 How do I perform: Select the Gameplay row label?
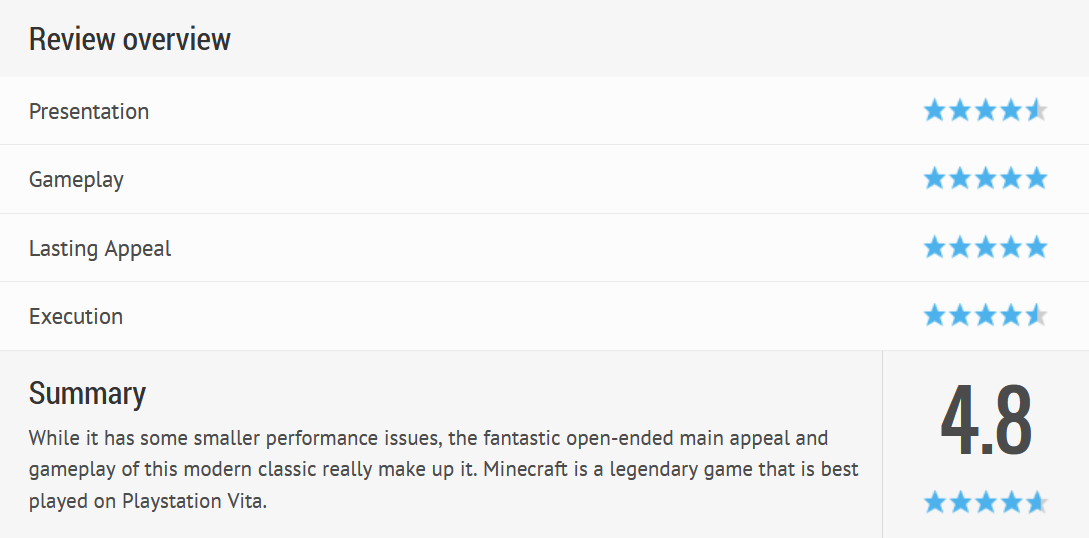(x=76, y=180)
